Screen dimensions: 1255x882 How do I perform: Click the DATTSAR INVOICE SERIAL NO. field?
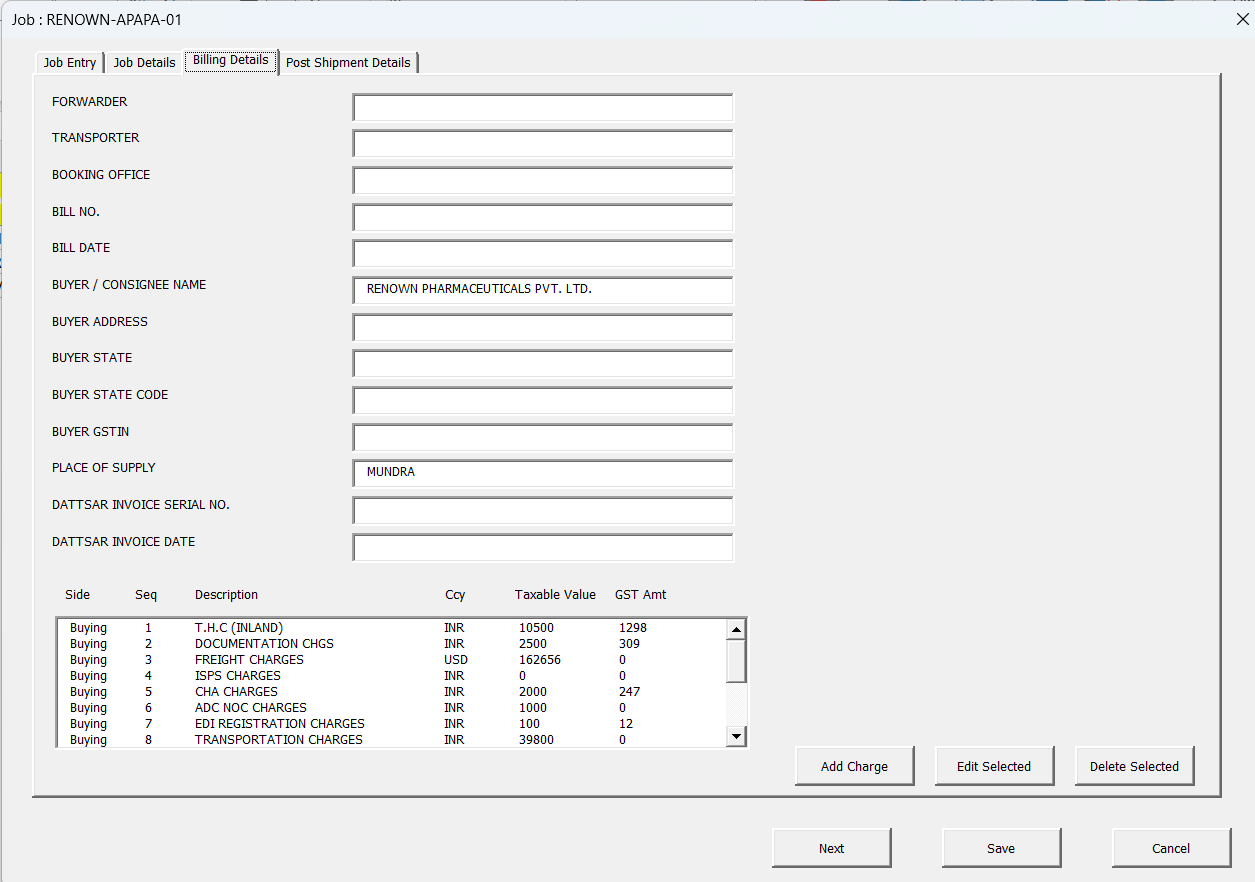pyautogui.click(x=543, y=511)
